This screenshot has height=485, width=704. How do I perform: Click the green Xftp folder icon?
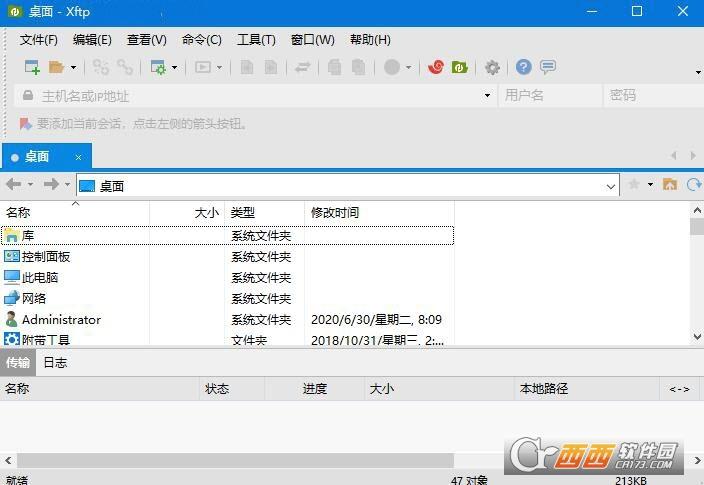459,67
